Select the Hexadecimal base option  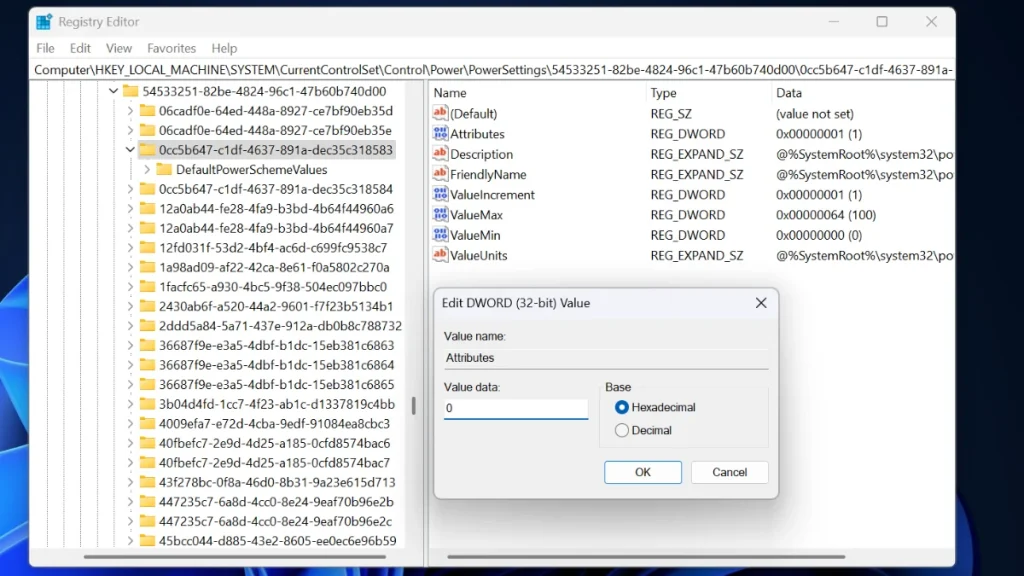point(622,407)
